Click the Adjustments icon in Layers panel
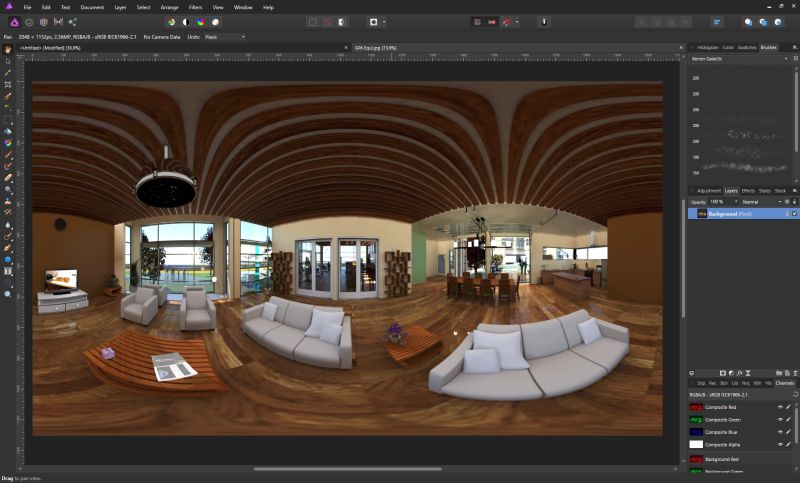Viewport: 800px width, 483px height. pos(731,373)
